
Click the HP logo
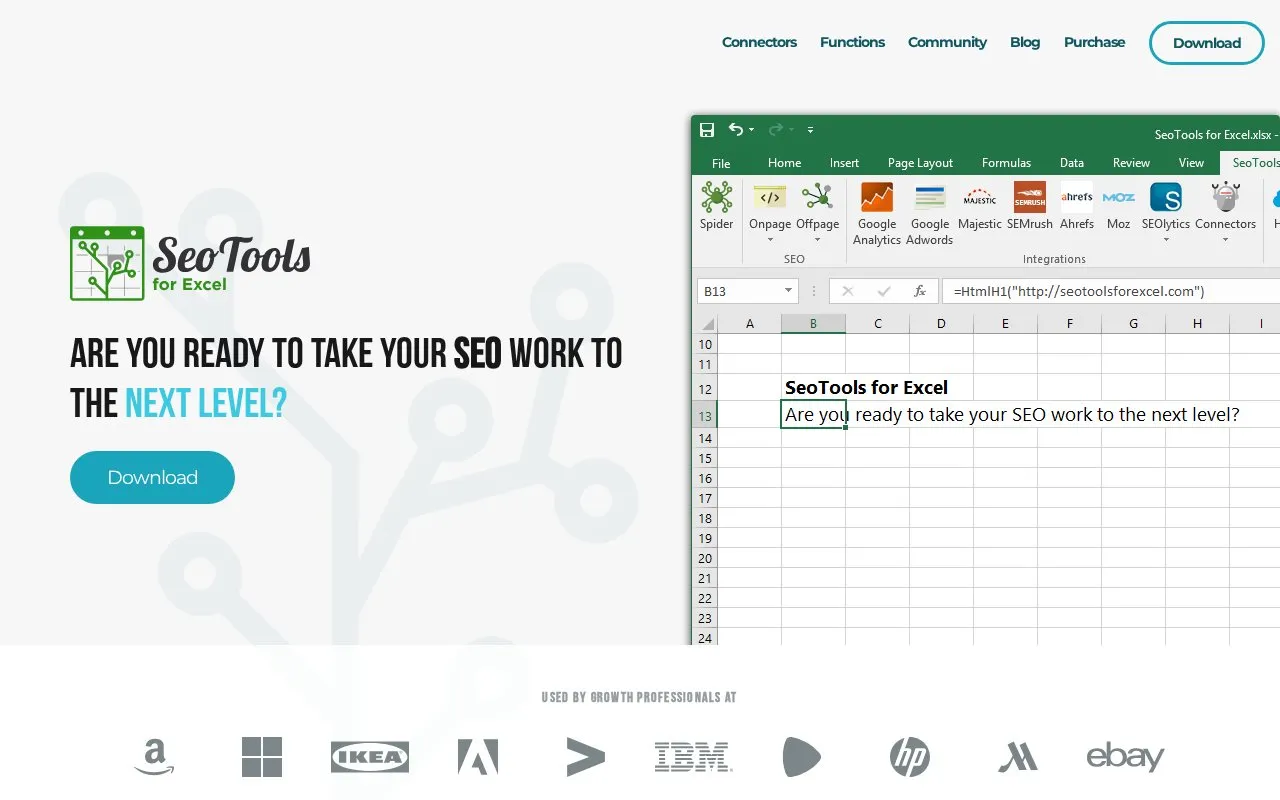click(x=909, y=757)
